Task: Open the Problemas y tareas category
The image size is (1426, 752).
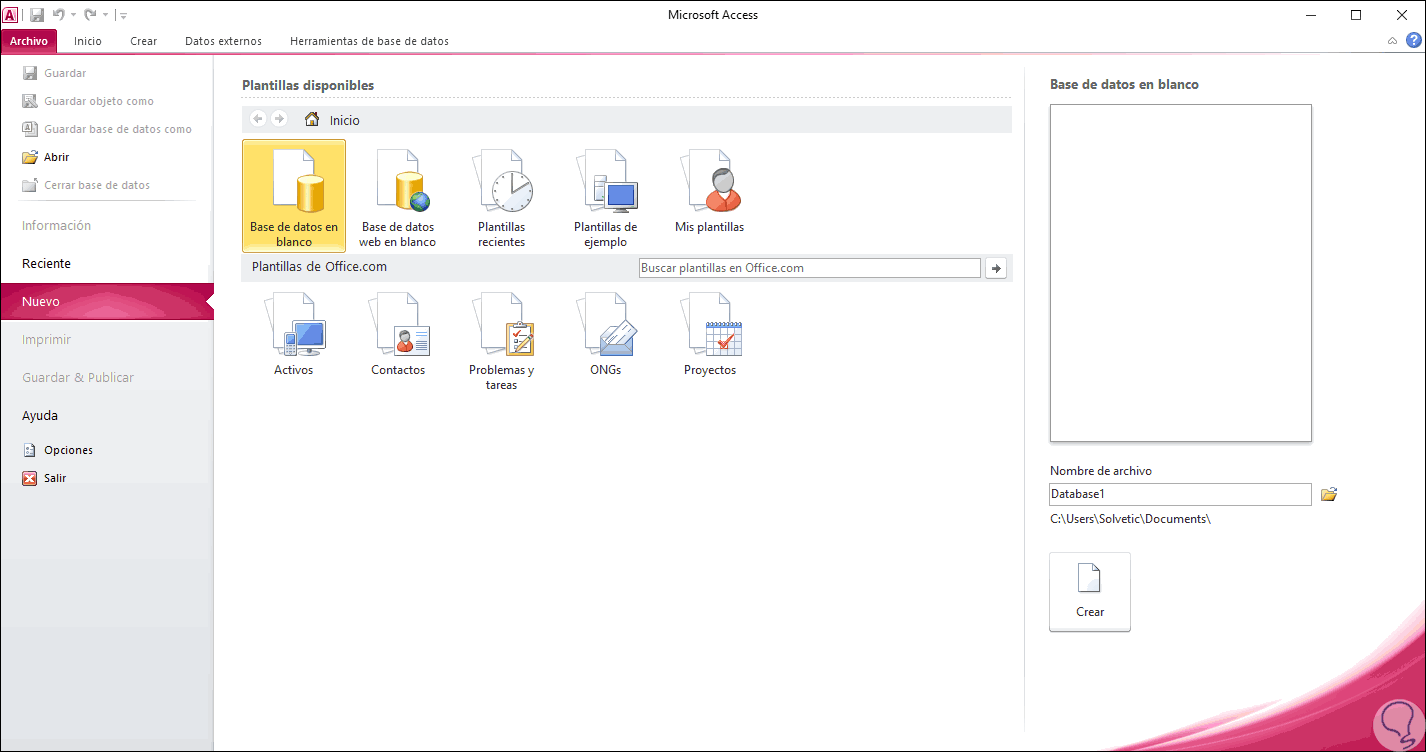Action: tap(502, 342)
